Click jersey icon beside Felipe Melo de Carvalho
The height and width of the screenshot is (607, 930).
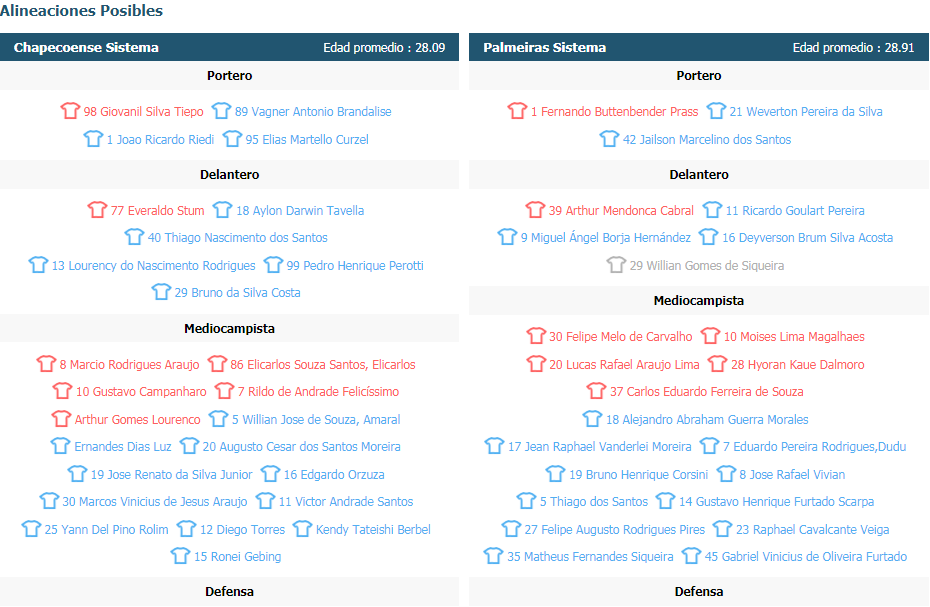click(x=536, y=336)
